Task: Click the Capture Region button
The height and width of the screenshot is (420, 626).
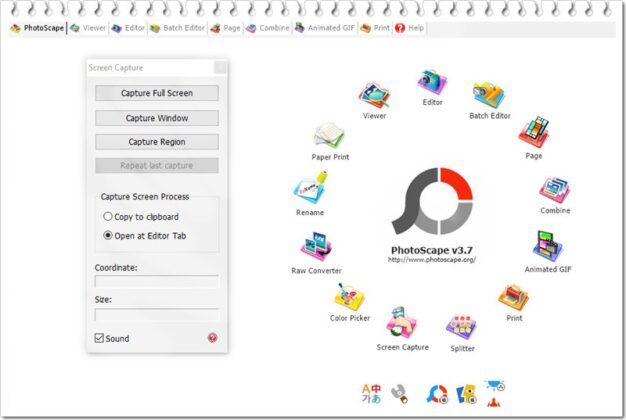Action: [156, 142]
